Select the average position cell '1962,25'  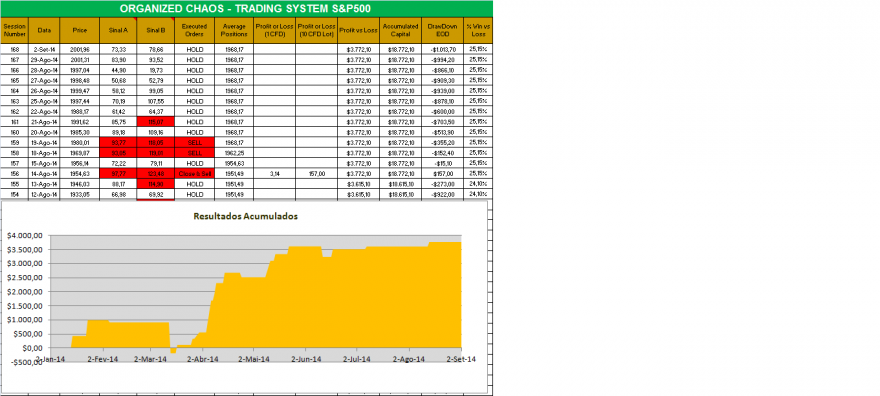(234, 153)
